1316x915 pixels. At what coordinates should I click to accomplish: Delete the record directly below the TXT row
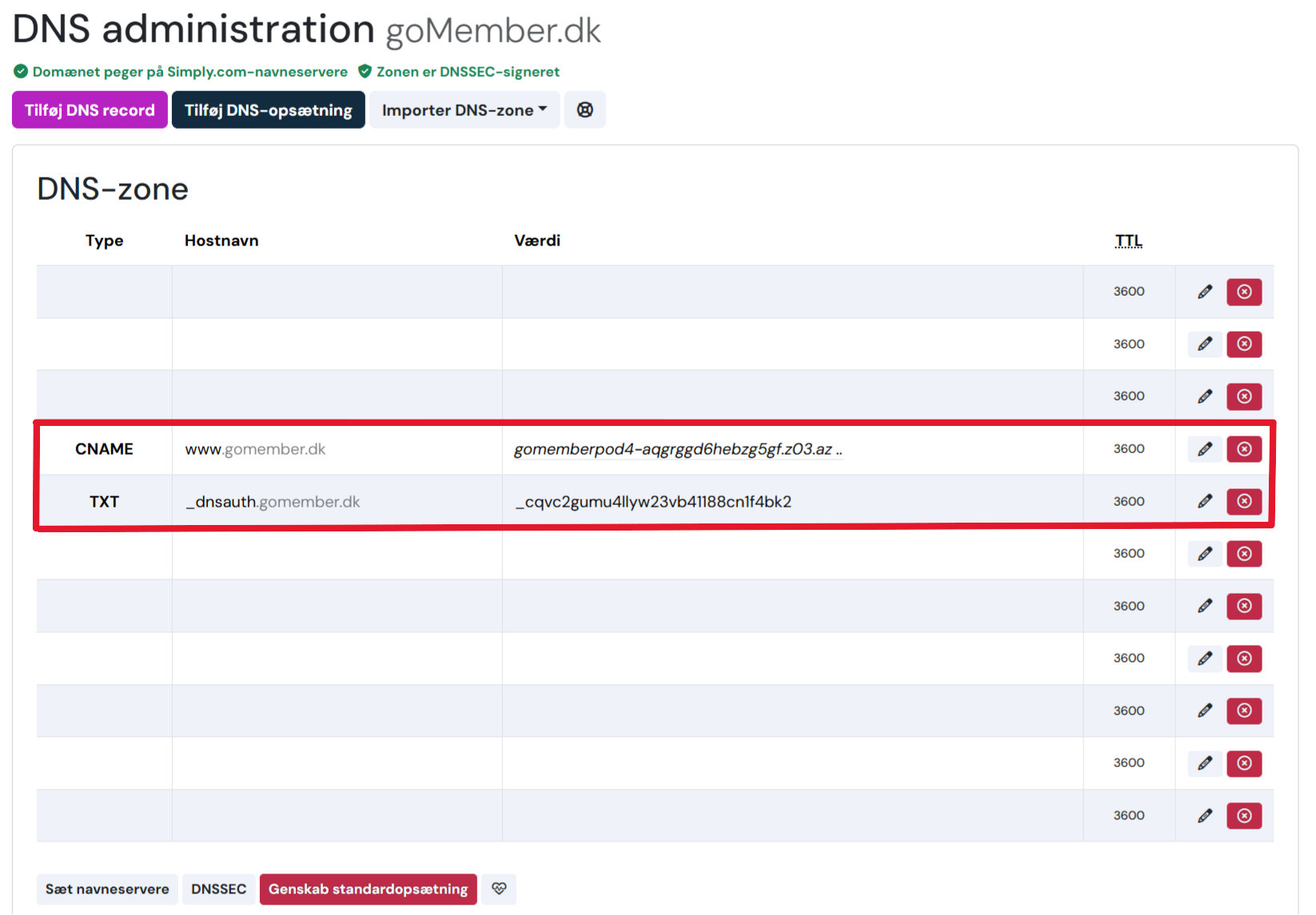(x=1244, y=554)
